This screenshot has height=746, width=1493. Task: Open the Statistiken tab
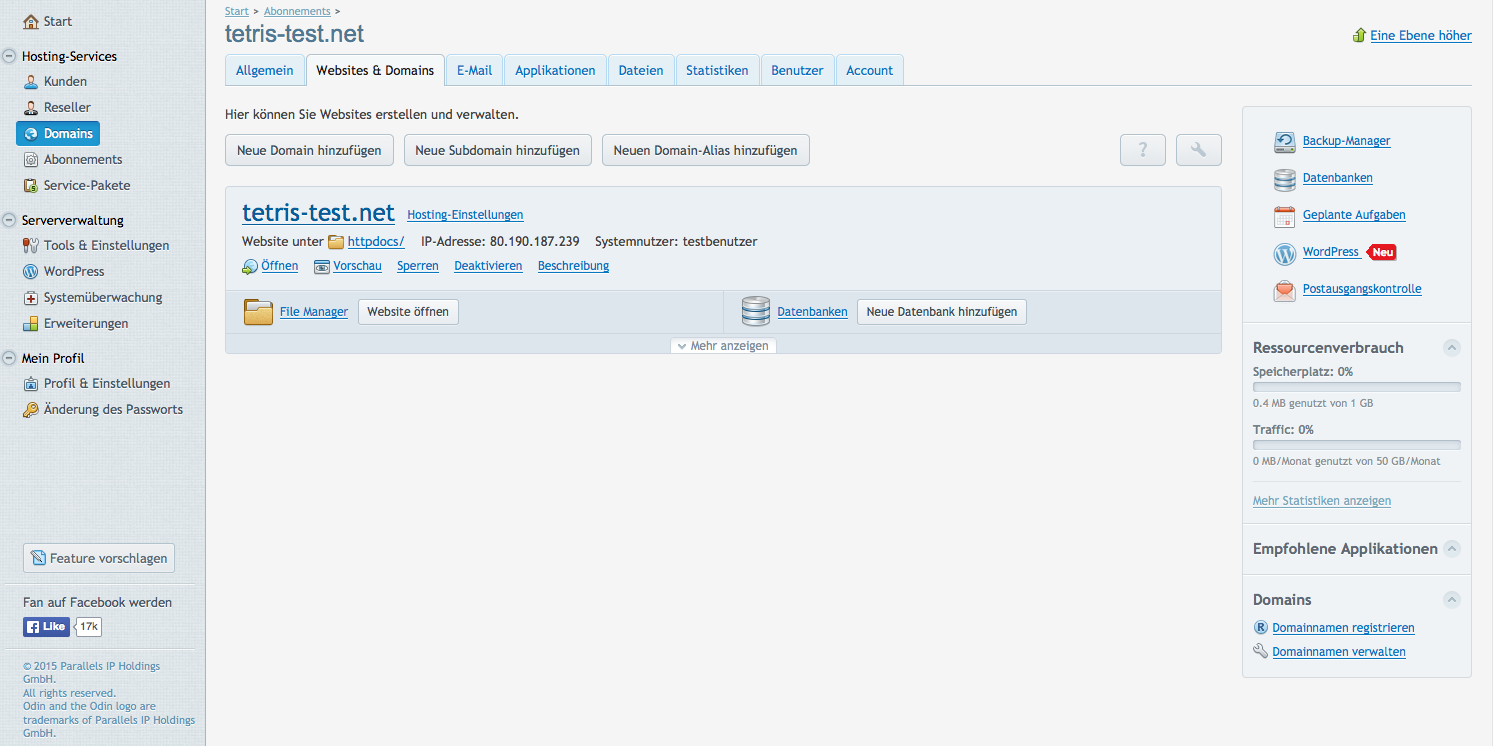(x=717, y=71)
